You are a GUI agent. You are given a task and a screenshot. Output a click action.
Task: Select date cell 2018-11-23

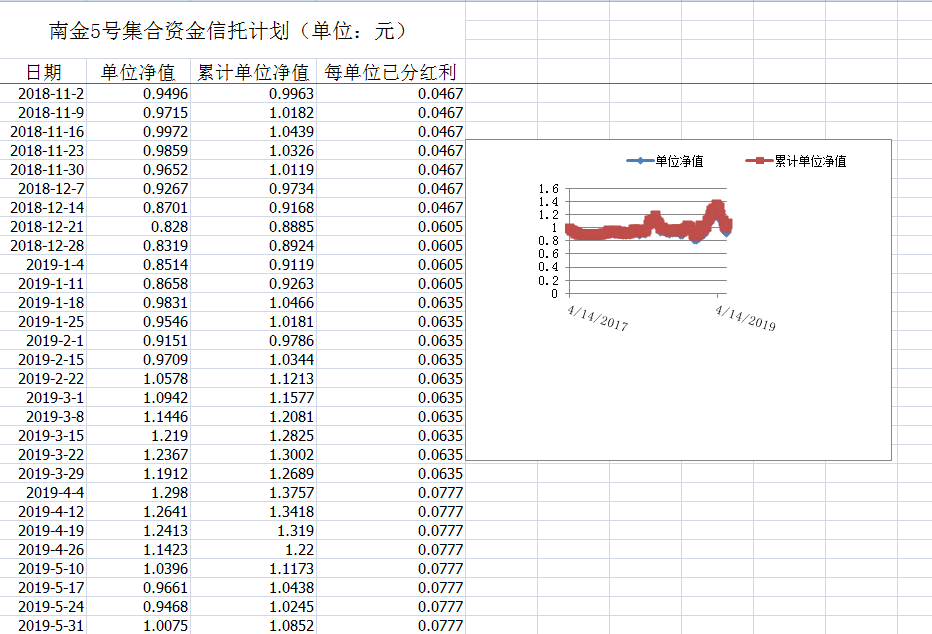[43, 150]
